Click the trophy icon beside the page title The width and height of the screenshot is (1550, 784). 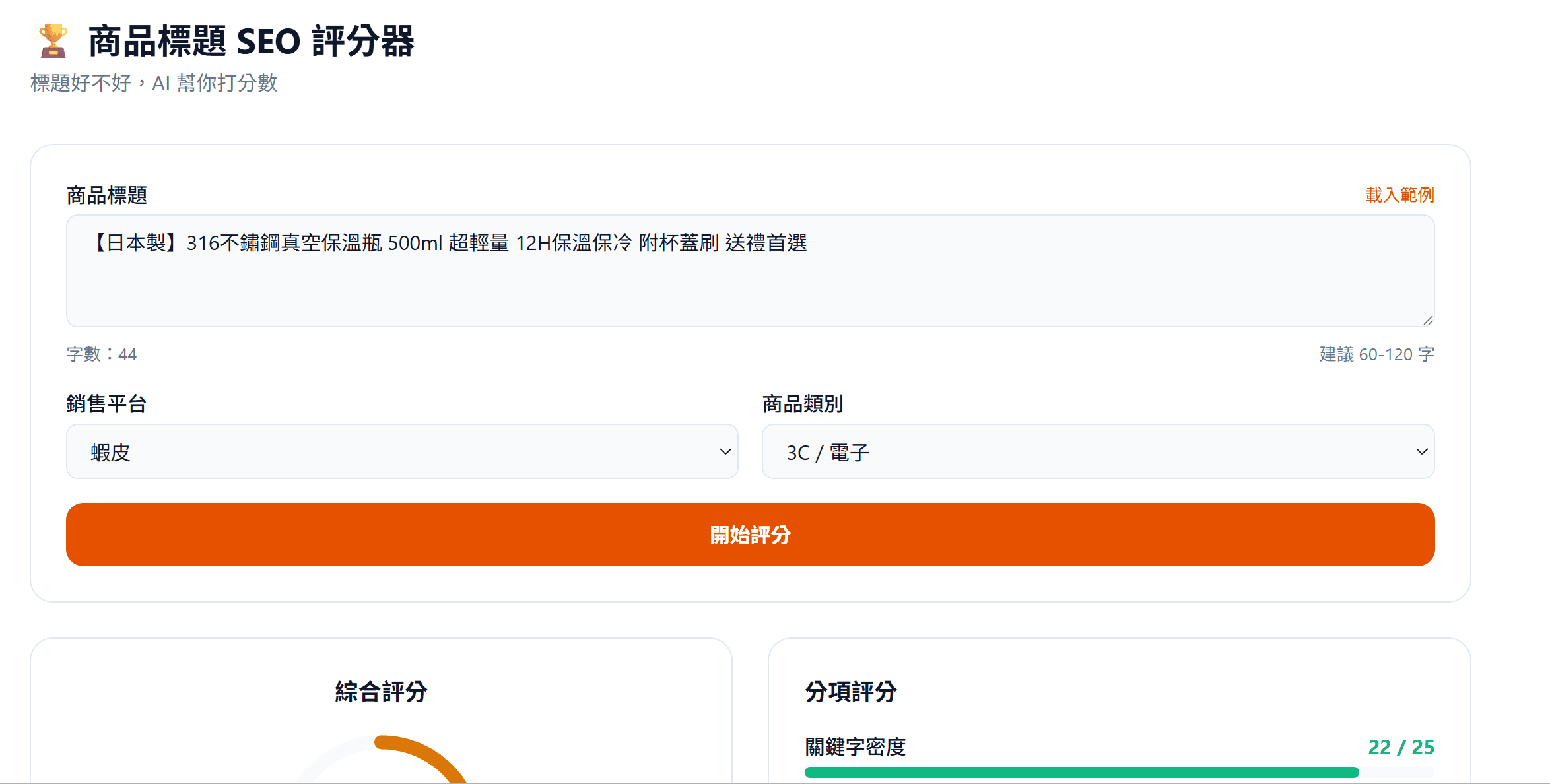53,41
